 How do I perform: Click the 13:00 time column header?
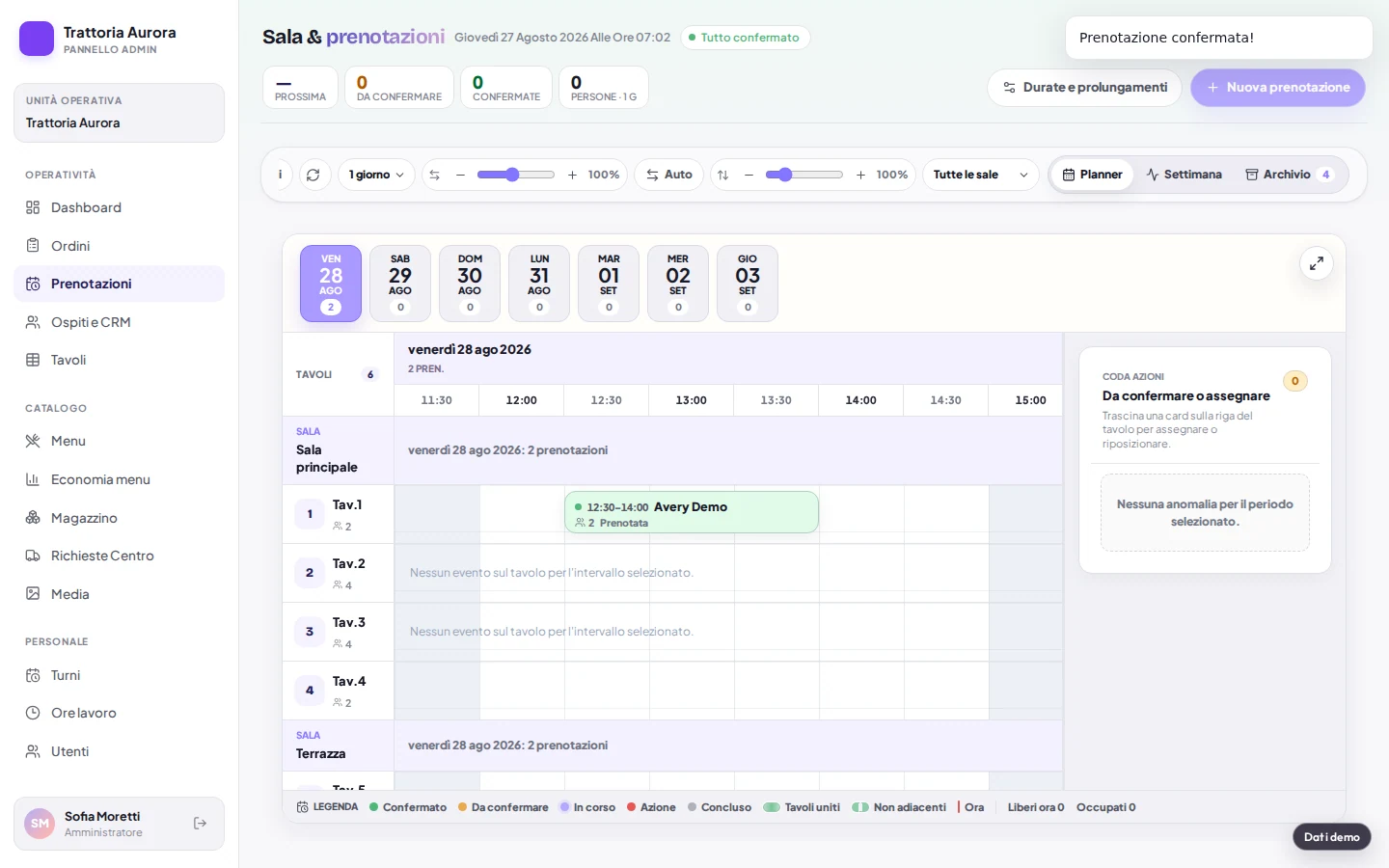click(x=692, y=400)
